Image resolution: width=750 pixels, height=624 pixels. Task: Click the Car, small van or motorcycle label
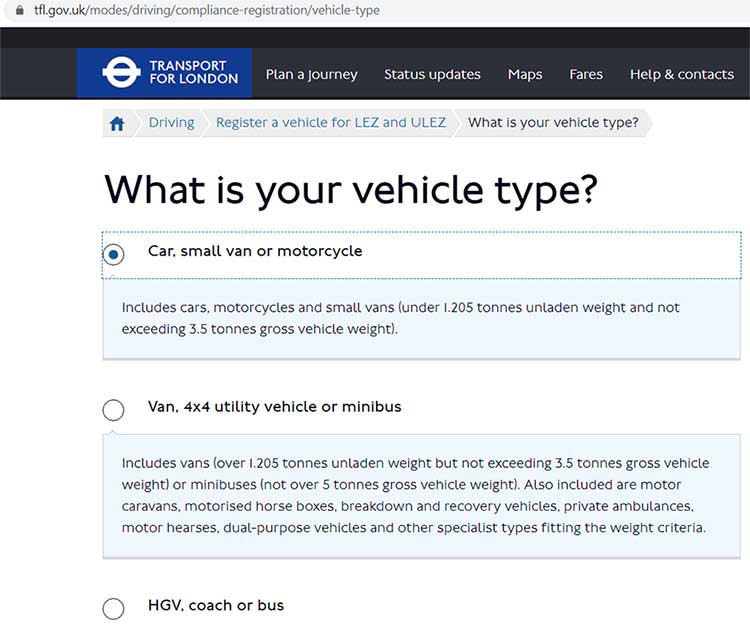click(255, 251)
